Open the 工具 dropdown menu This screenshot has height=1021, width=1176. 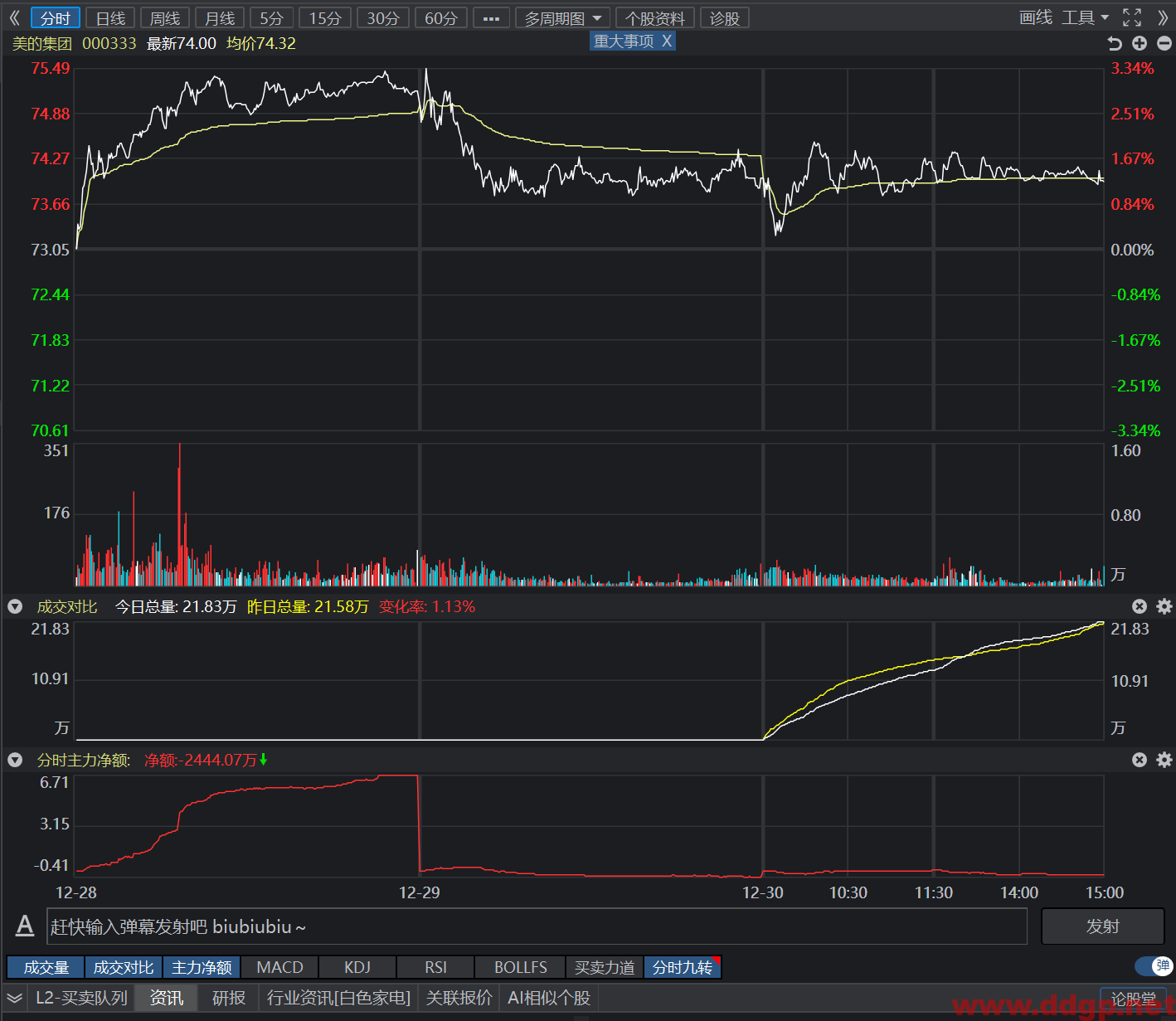(x=1086, y=17)
